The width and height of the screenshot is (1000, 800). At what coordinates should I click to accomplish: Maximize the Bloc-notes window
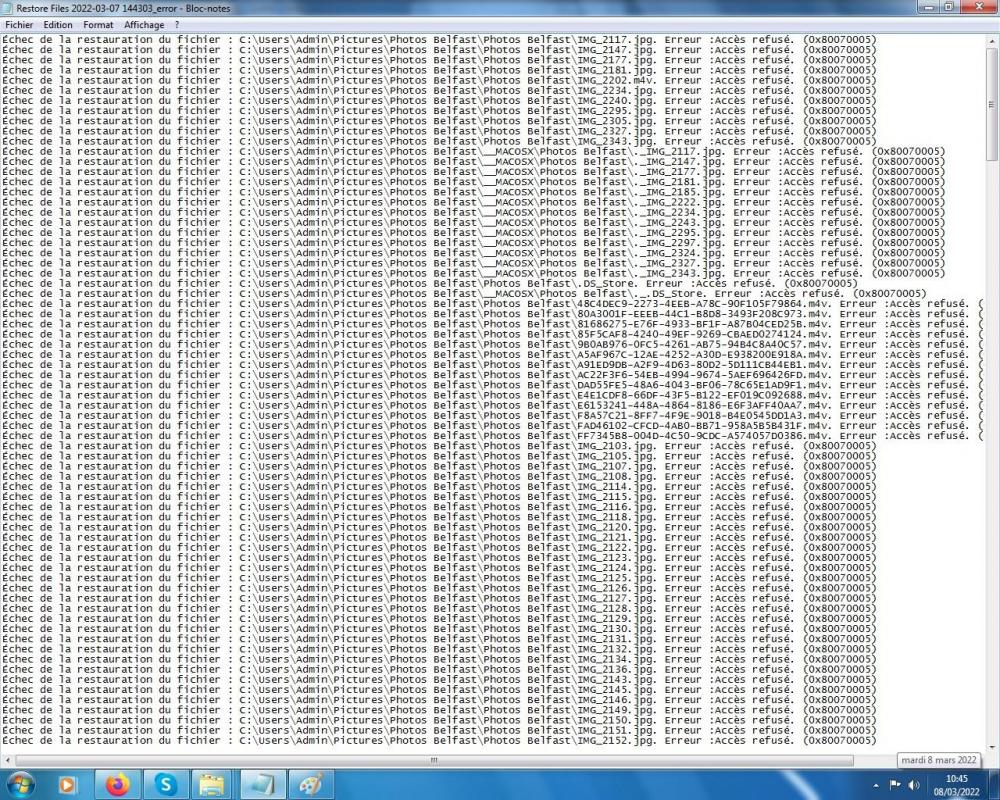948,7
